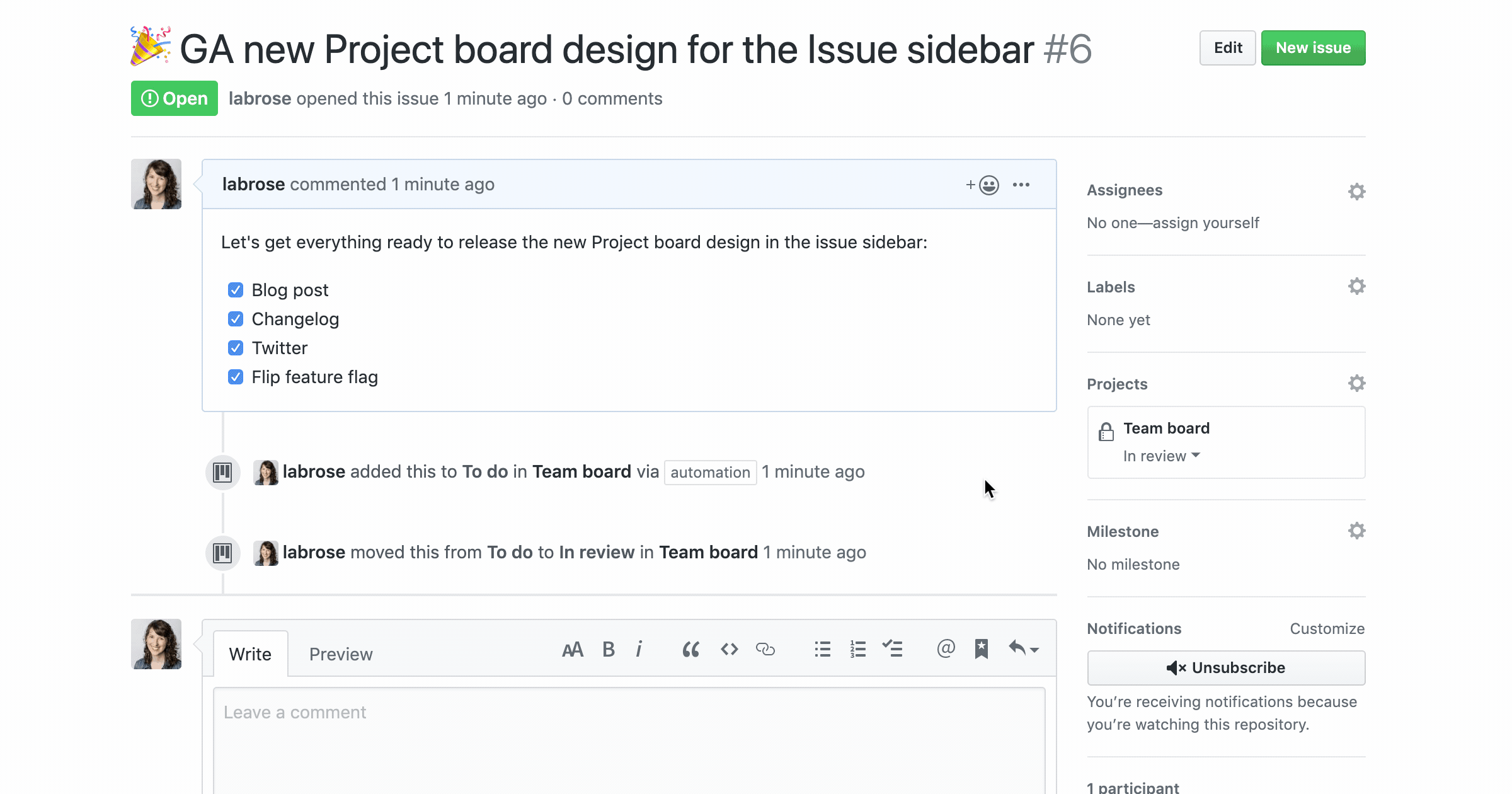Viewport: 1512px width, 794px height.
Task: Uncheck the Changelog task item
Action: [235, 319]
